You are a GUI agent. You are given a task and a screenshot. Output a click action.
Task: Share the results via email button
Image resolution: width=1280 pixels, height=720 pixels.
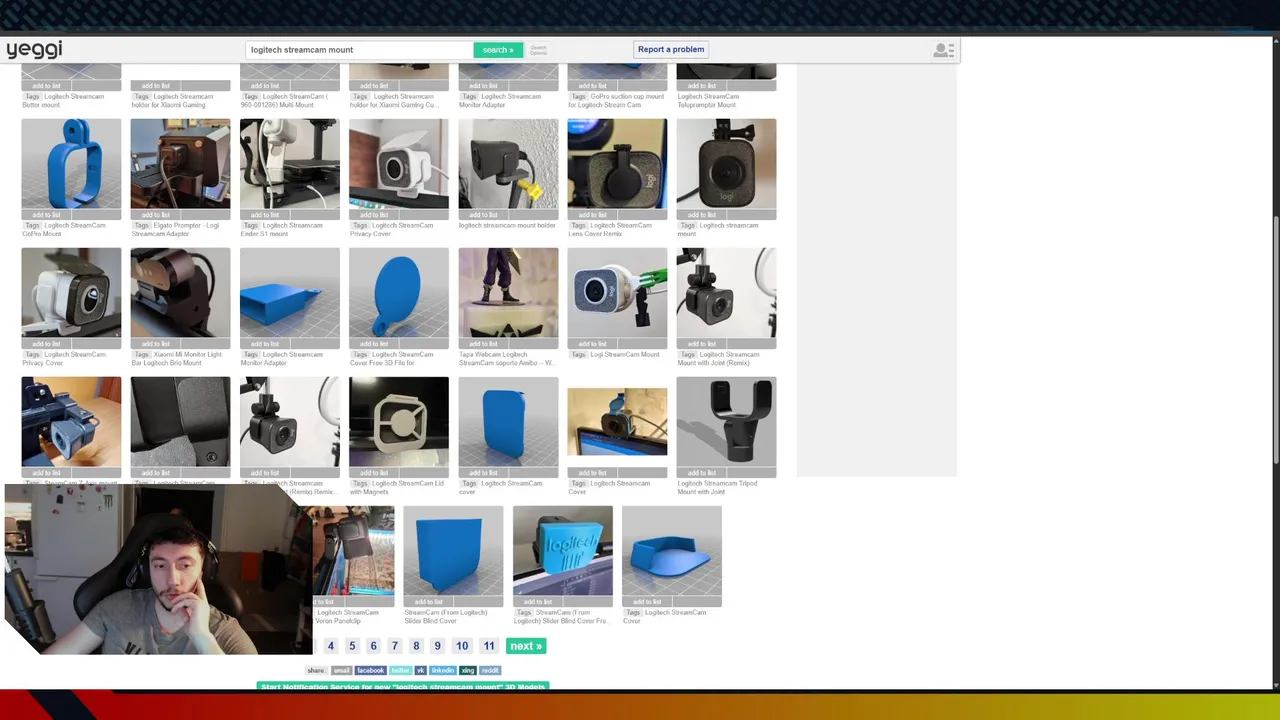(341, 670)
